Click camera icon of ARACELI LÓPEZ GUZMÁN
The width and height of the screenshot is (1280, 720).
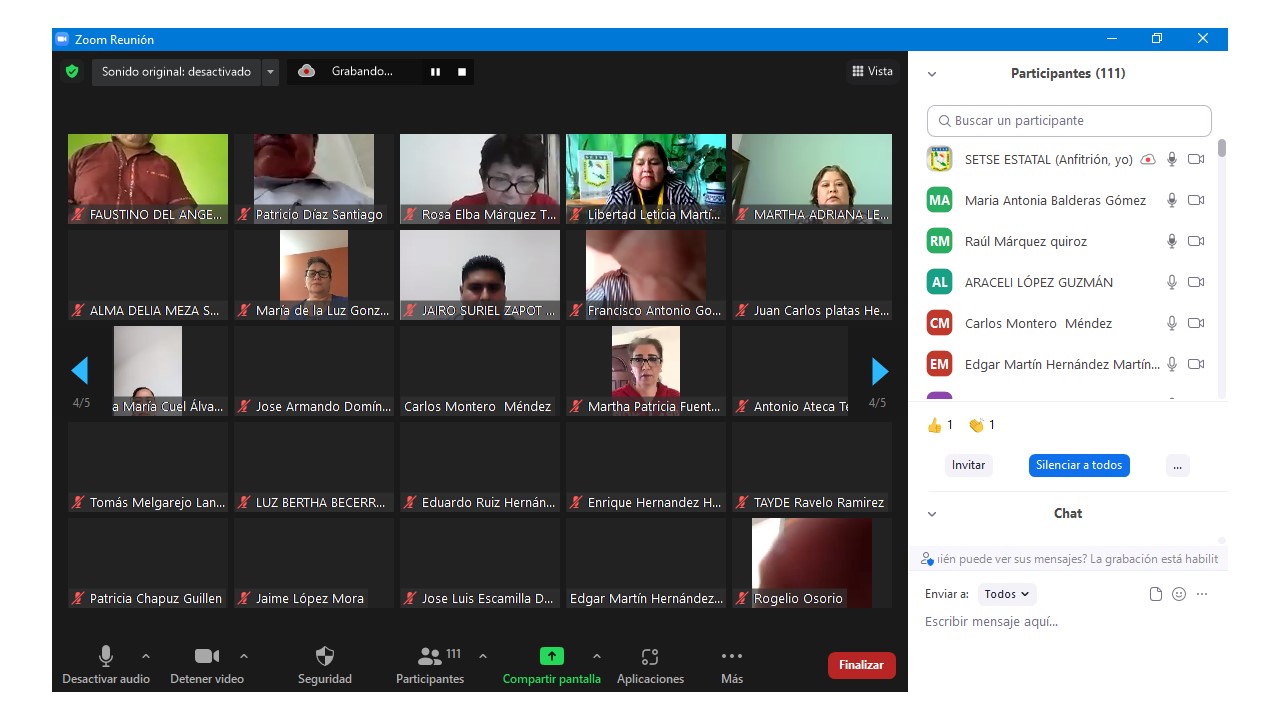coord(1196,282)
